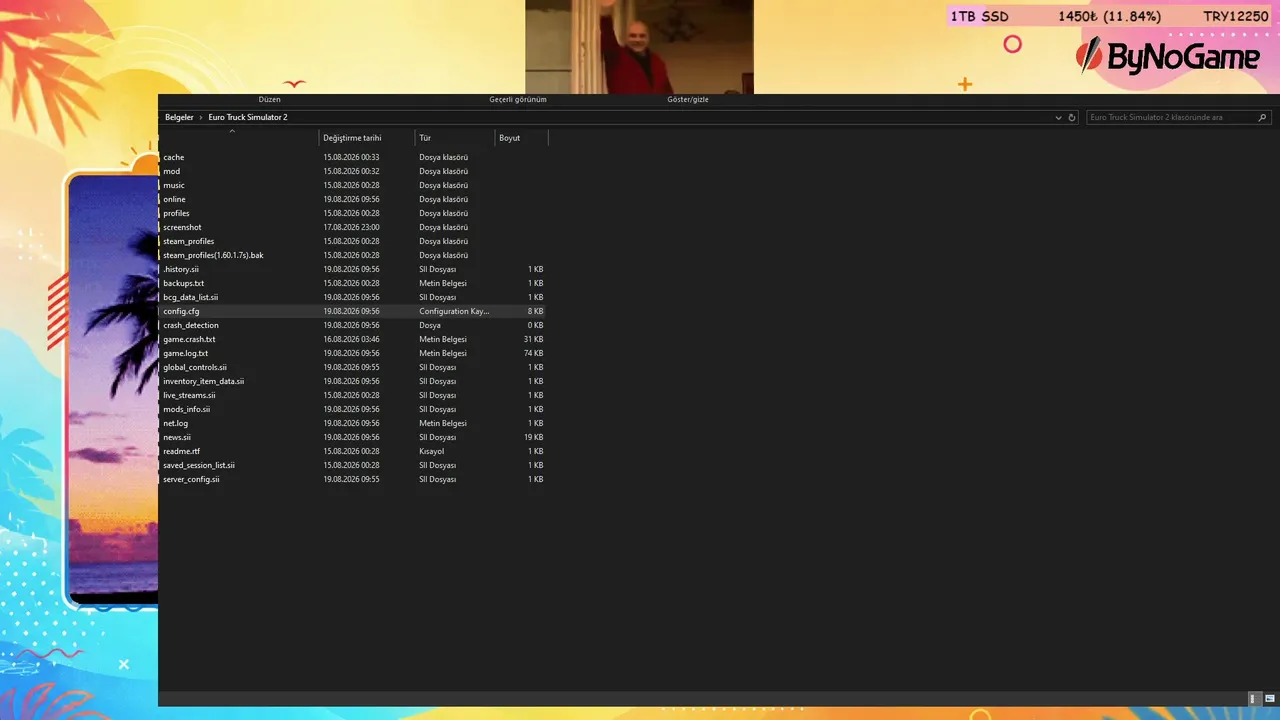
Task: Select the screenshot folder
Action: [x=182, y=227]
